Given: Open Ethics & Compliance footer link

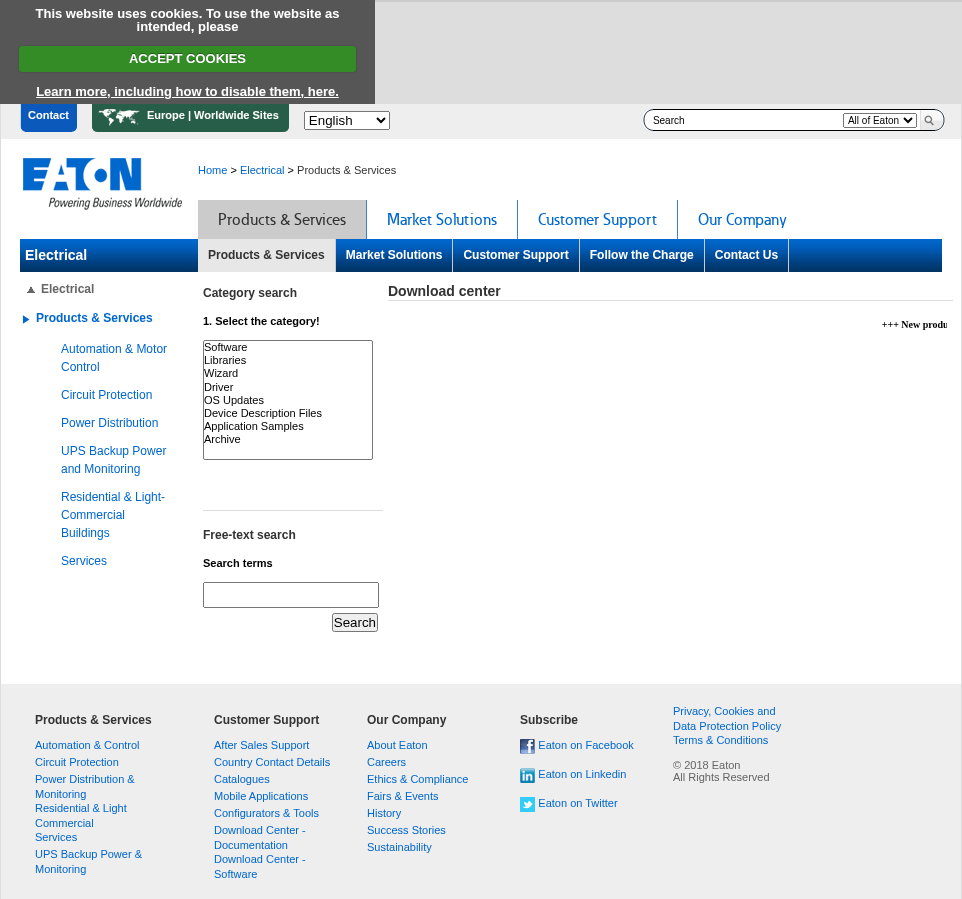Looking at the screenshot, I should pos(417,779).
